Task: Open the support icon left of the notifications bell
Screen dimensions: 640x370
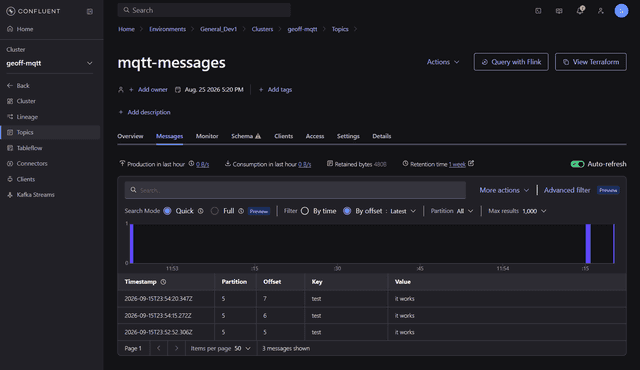Action: 559,11
